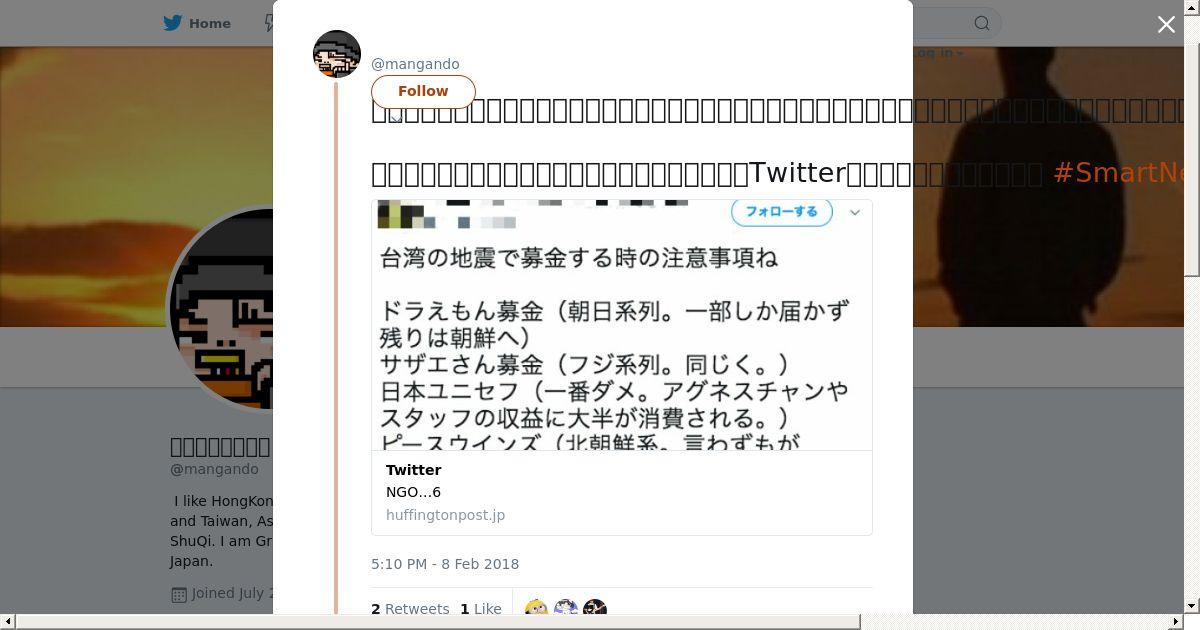
Task: Open the huffingtonpost.jp card link
Action: coord(445,515)
